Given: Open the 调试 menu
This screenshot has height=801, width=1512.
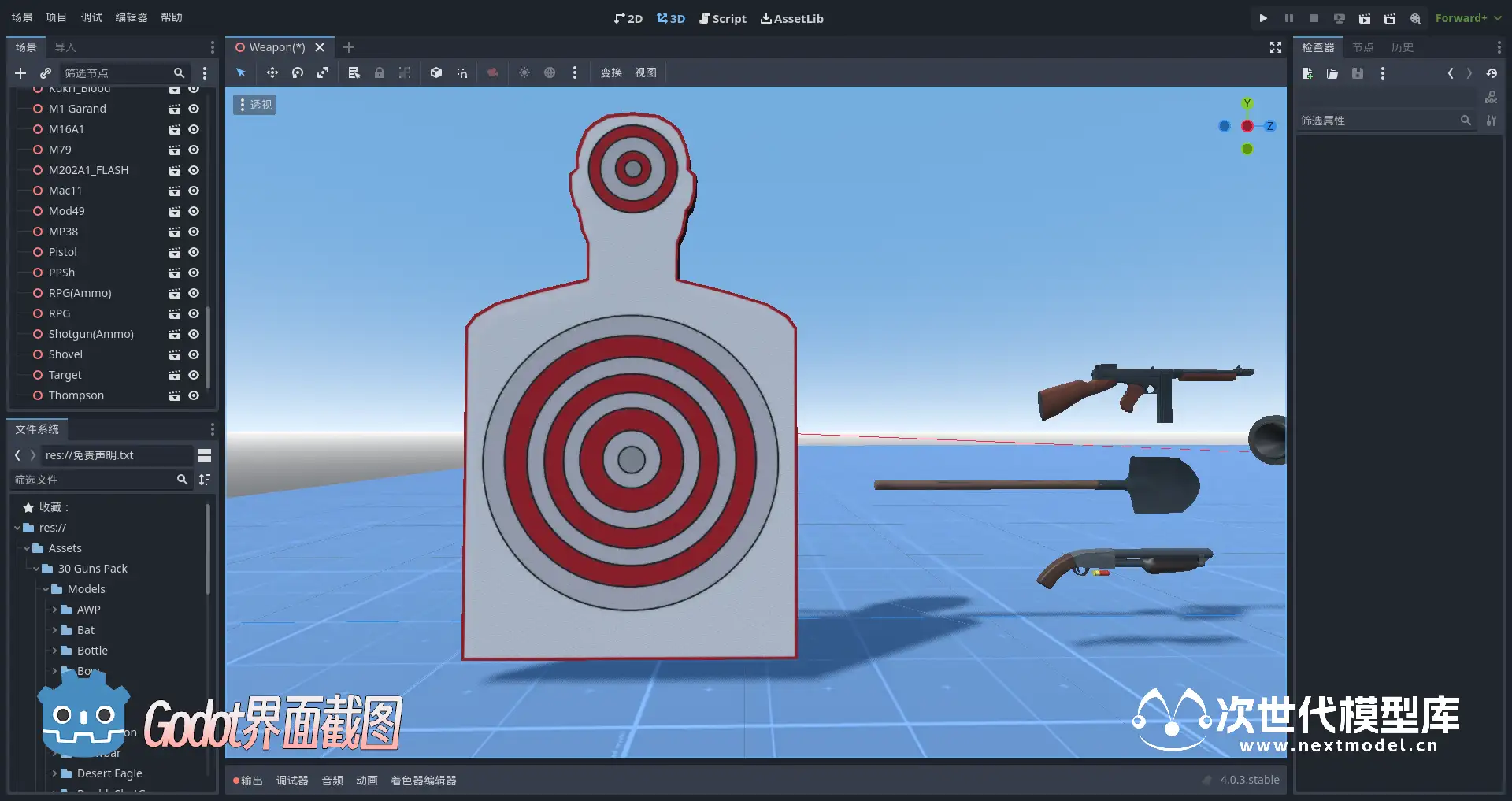Looking at the screenshot, I should [91, 17].
